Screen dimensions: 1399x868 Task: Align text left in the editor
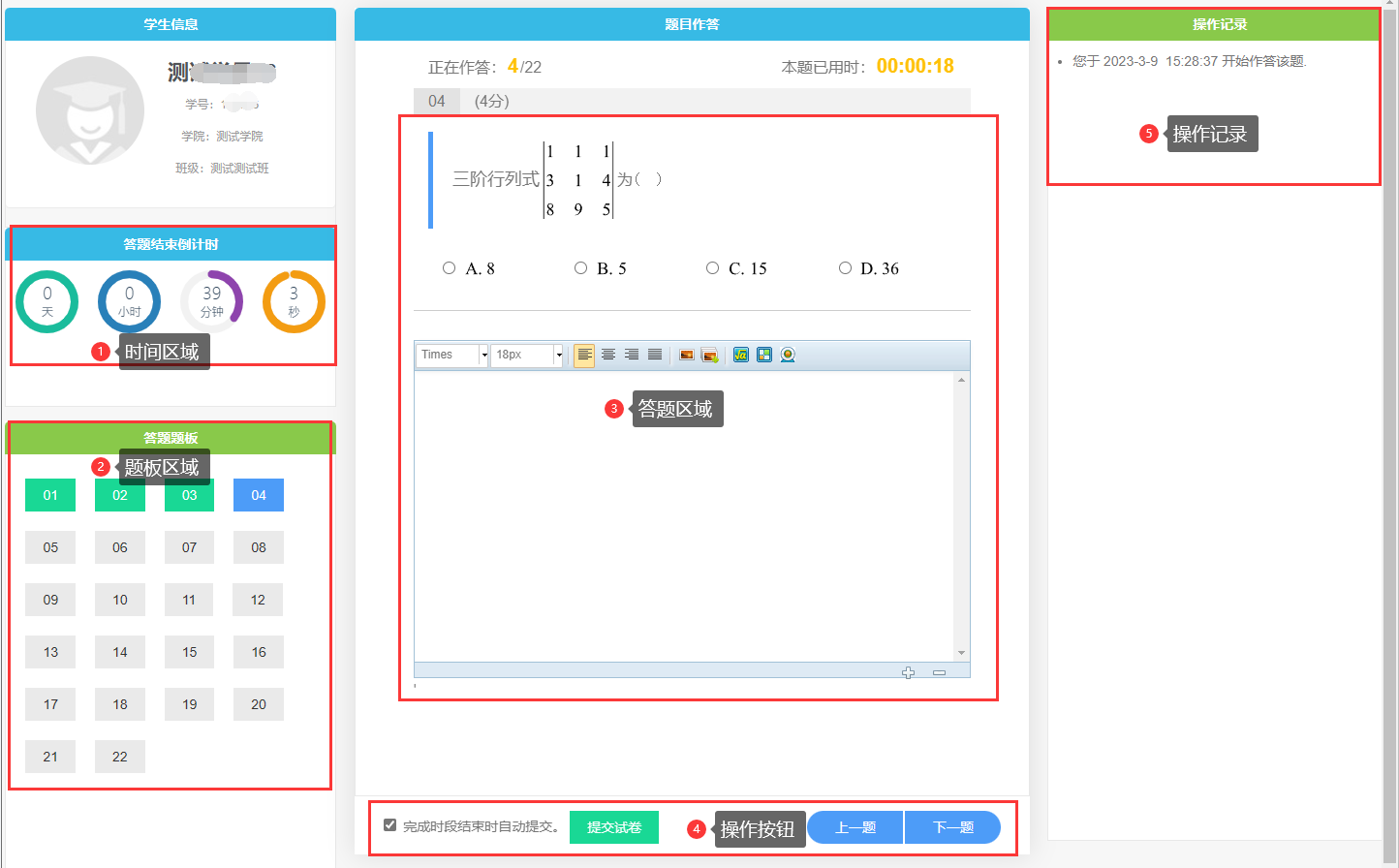click(x=584, y=355)
